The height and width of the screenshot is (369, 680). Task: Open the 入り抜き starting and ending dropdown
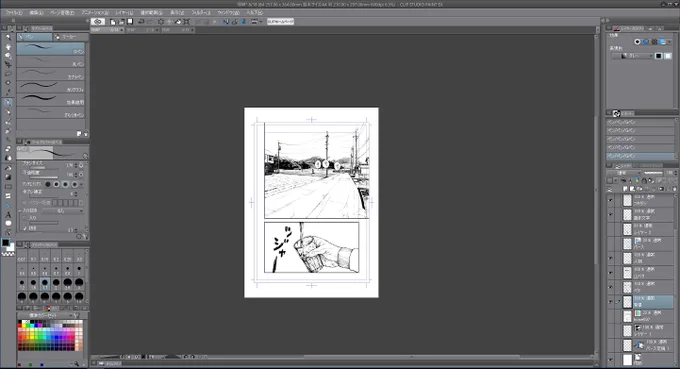(x=63, y=210)
